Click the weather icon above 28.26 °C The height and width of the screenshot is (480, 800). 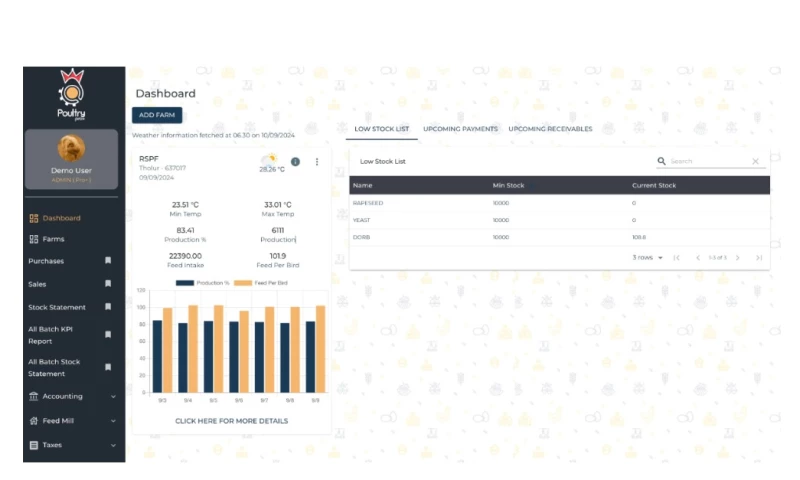268,158
